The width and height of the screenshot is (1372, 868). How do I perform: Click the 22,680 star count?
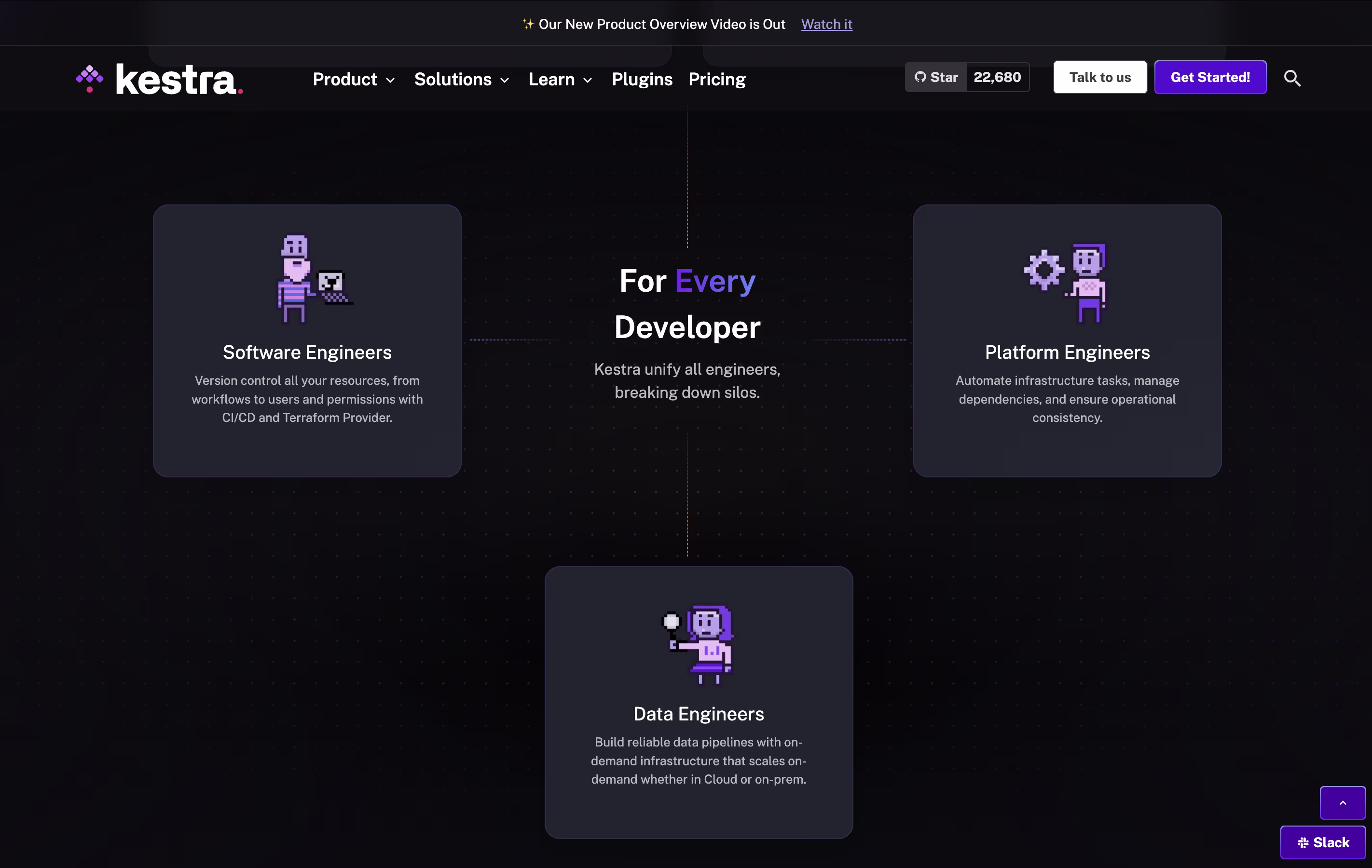[997, 77]
